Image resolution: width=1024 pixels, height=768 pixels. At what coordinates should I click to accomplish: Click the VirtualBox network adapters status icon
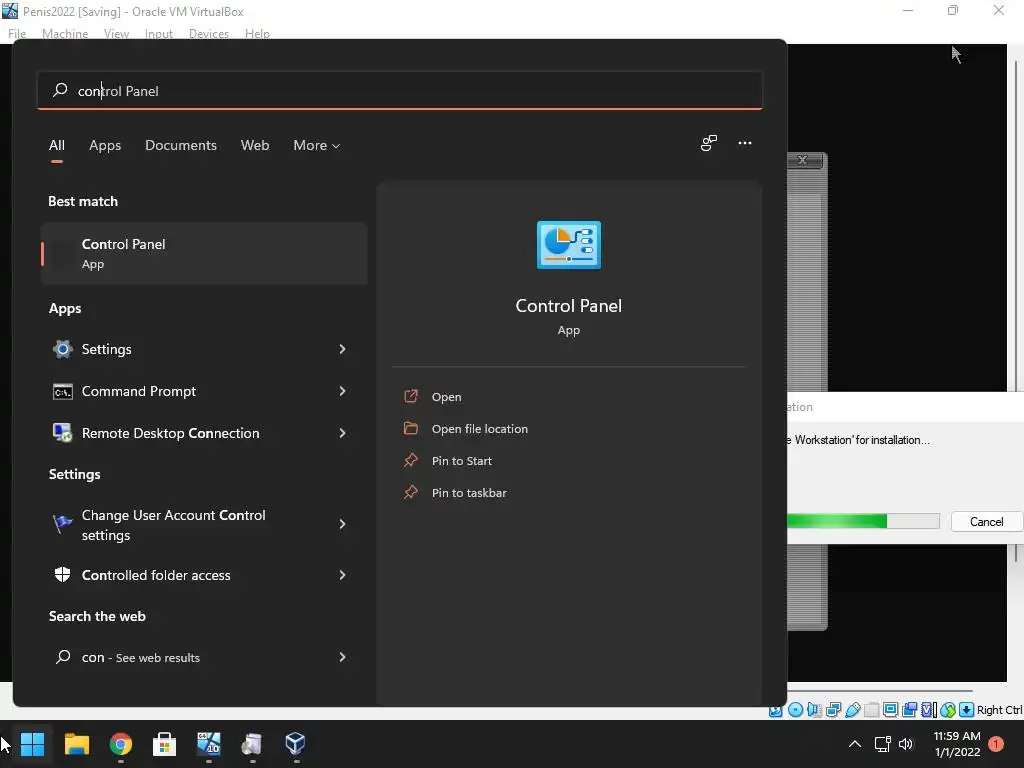point(833,710)
